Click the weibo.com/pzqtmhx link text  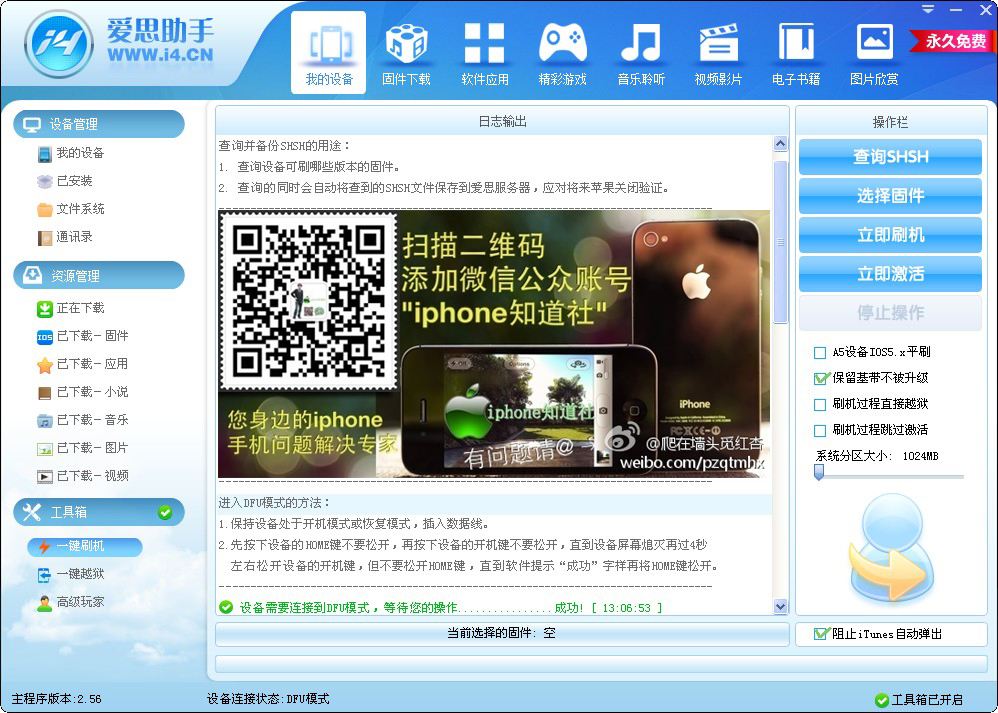[x=692, y=463]
